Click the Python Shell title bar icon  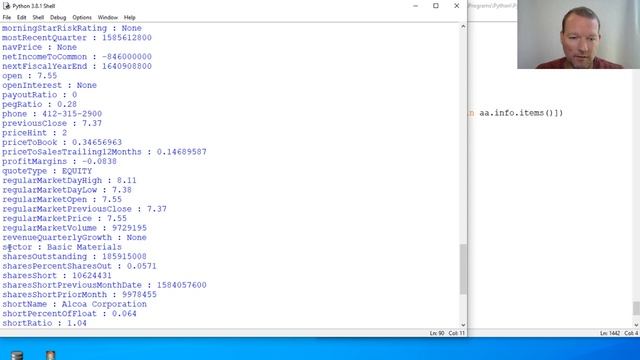tap(7, 6)
